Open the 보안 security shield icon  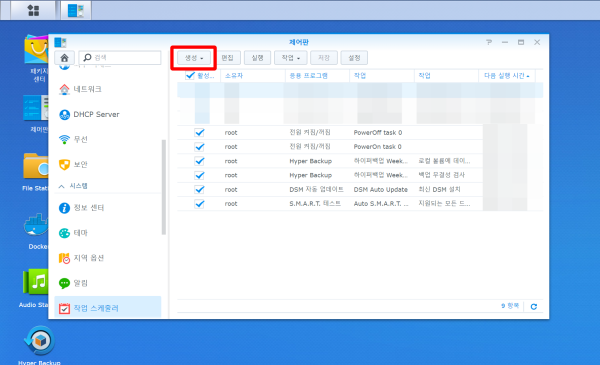tap(64, 165)
